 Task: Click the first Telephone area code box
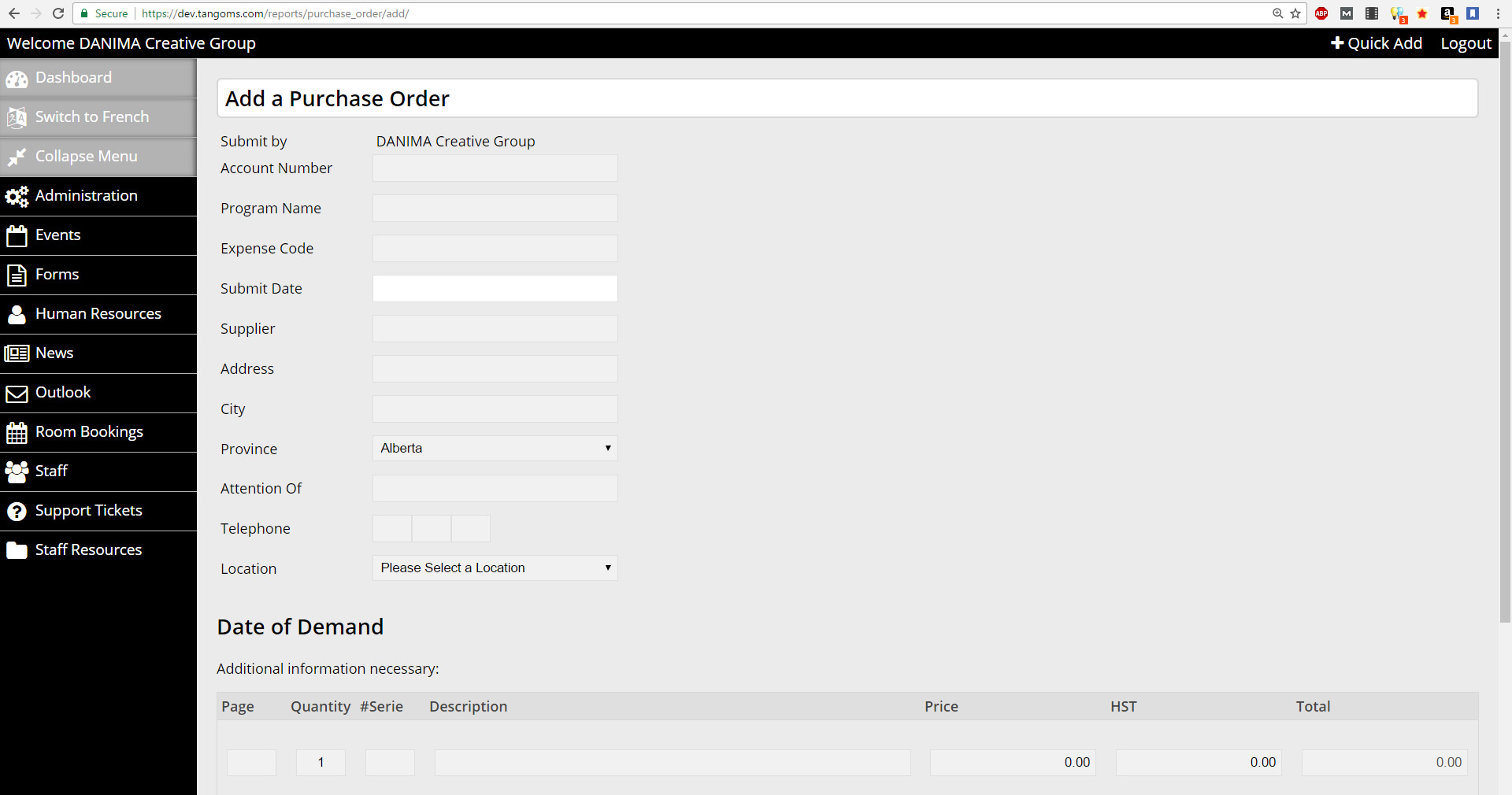392,528
